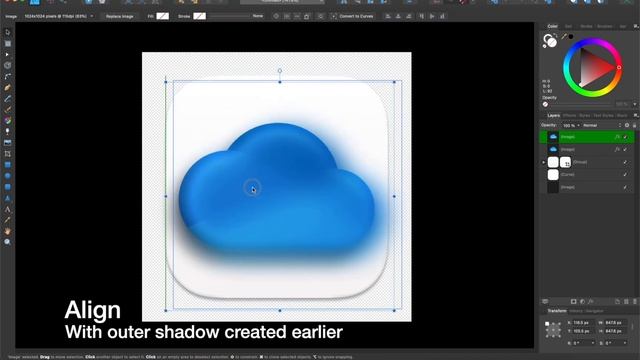Open fx on second Image layer

[x=617, y=149]
